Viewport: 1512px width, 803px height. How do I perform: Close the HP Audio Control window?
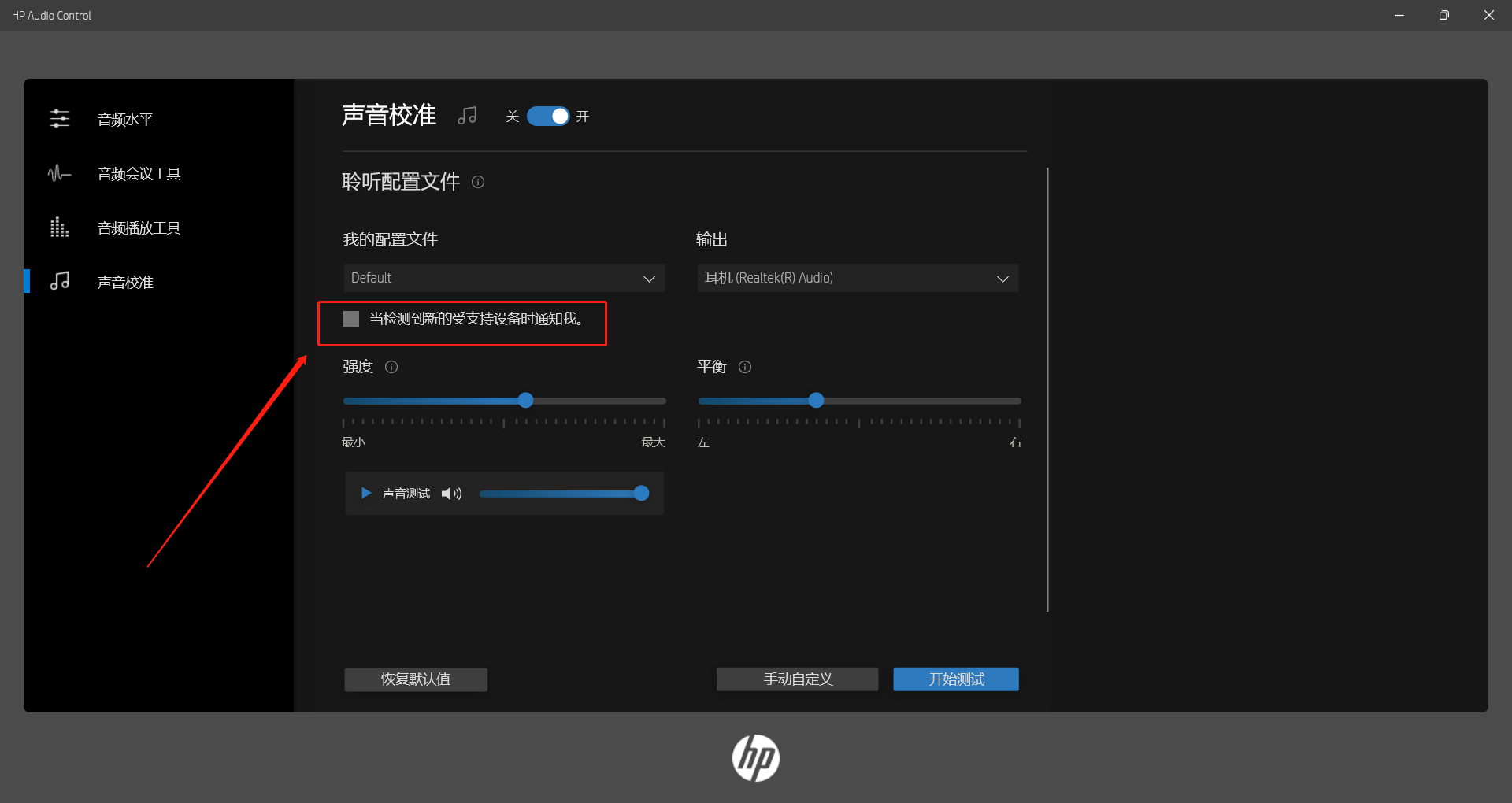point(1489,15)
